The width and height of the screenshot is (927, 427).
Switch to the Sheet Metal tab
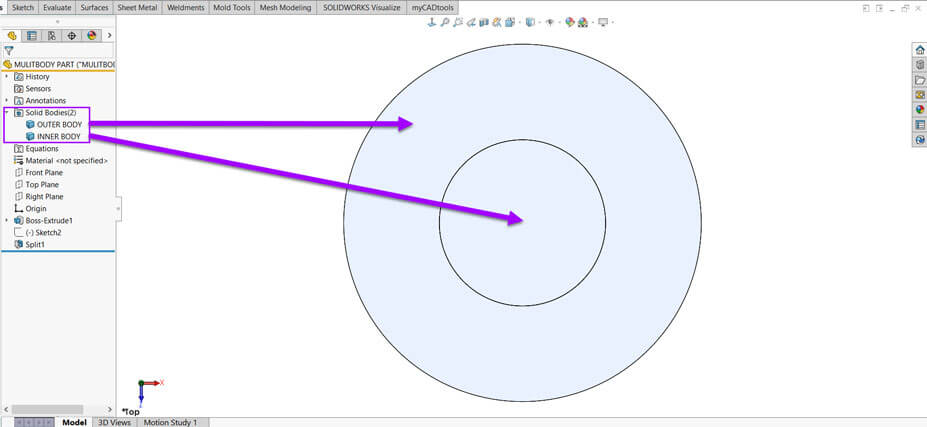pos(137,8)
